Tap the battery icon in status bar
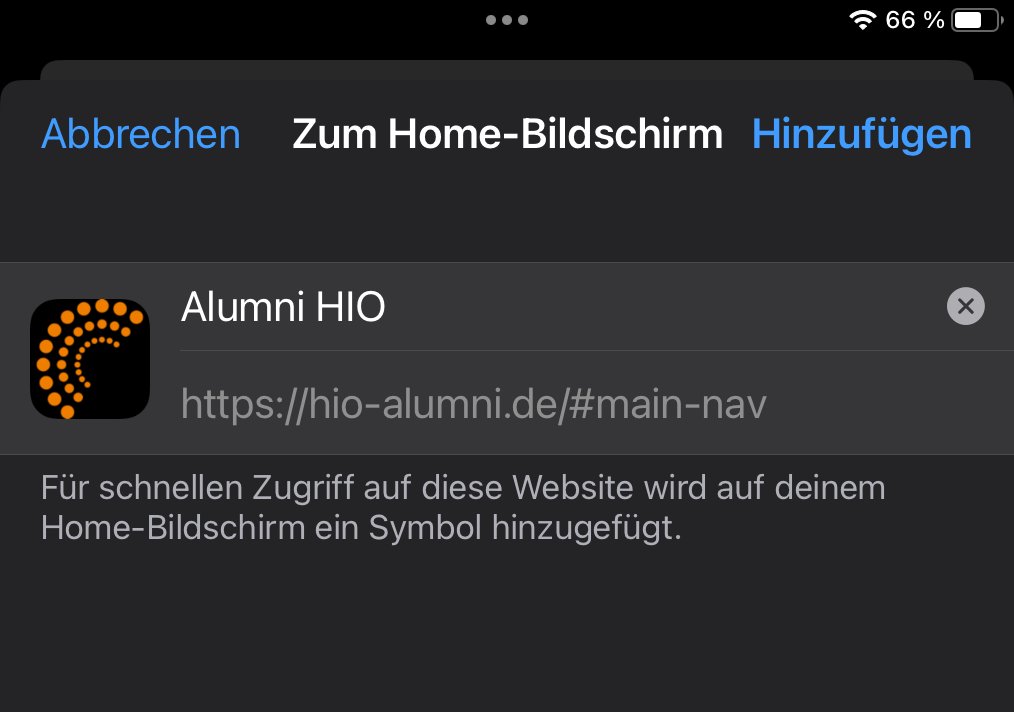 977,20
